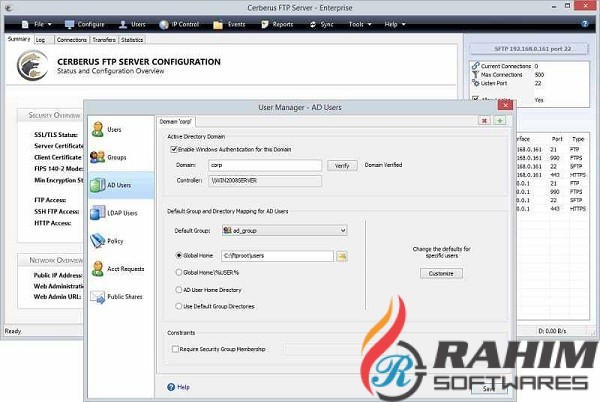Open the Configure toolbar icon
The width and height of the screenshot is (600, 402).
(x=69, y=24)
